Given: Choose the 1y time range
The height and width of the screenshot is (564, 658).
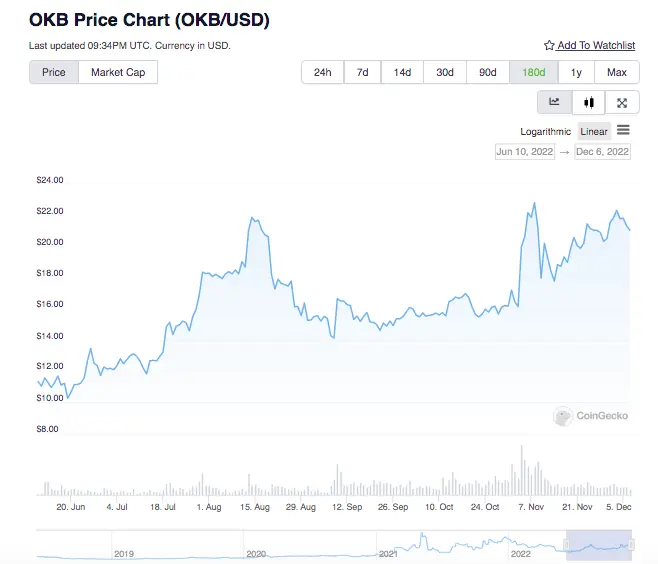Looking at the screenshot, I should coord(576,72).
